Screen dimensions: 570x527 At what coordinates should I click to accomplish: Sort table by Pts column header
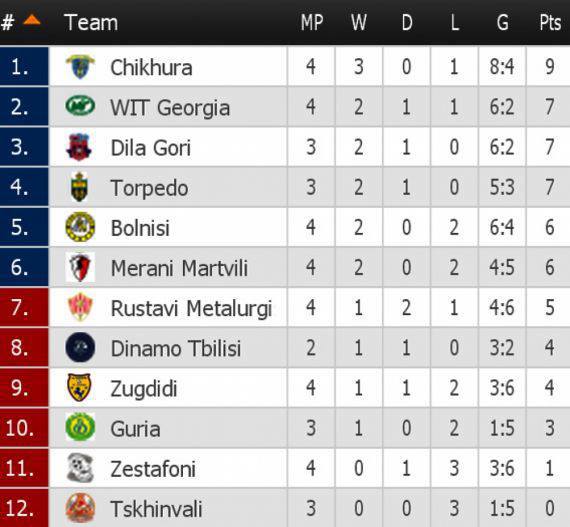[x=550, y=23]
